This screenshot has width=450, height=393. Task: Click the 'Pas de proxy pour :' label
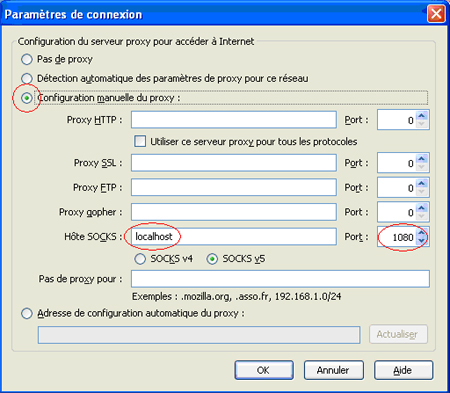click(80, 279)
